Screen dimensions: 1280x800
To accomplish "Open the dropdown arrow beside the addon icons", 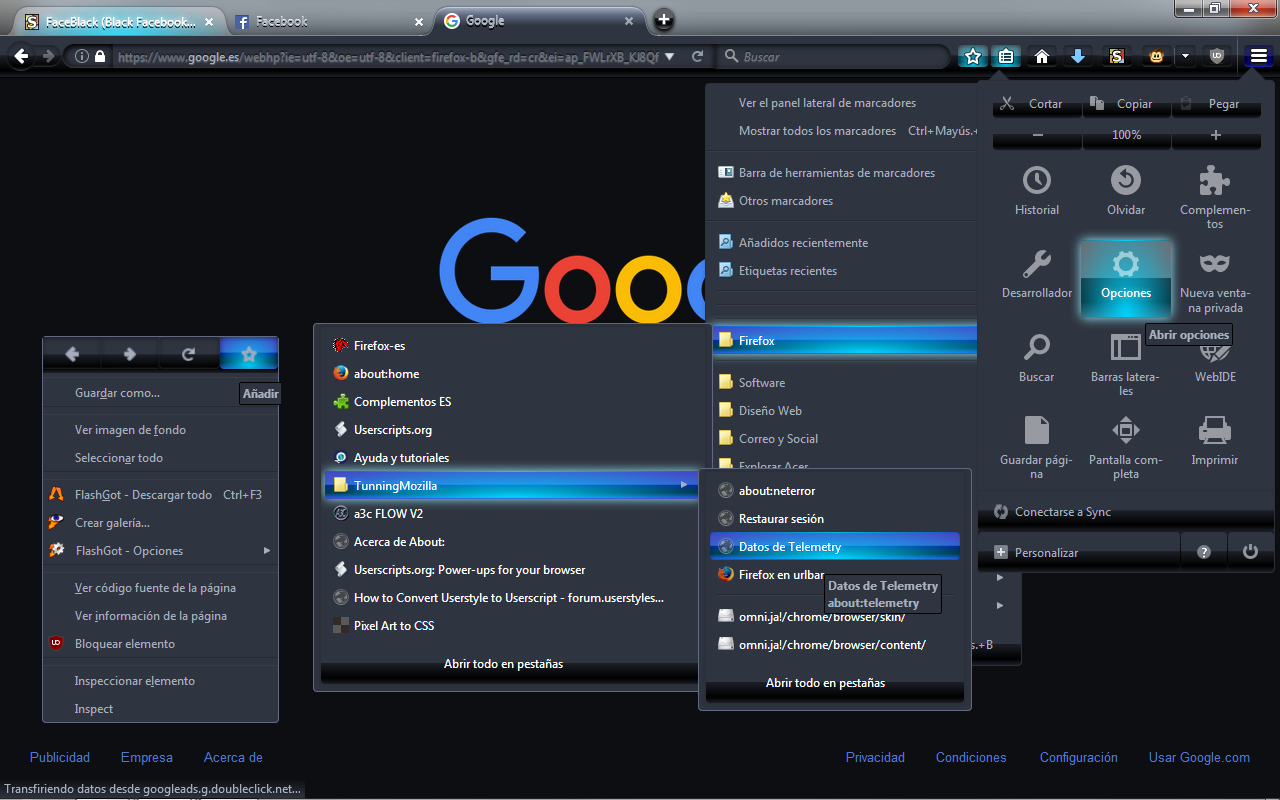I will point(1186,56).
